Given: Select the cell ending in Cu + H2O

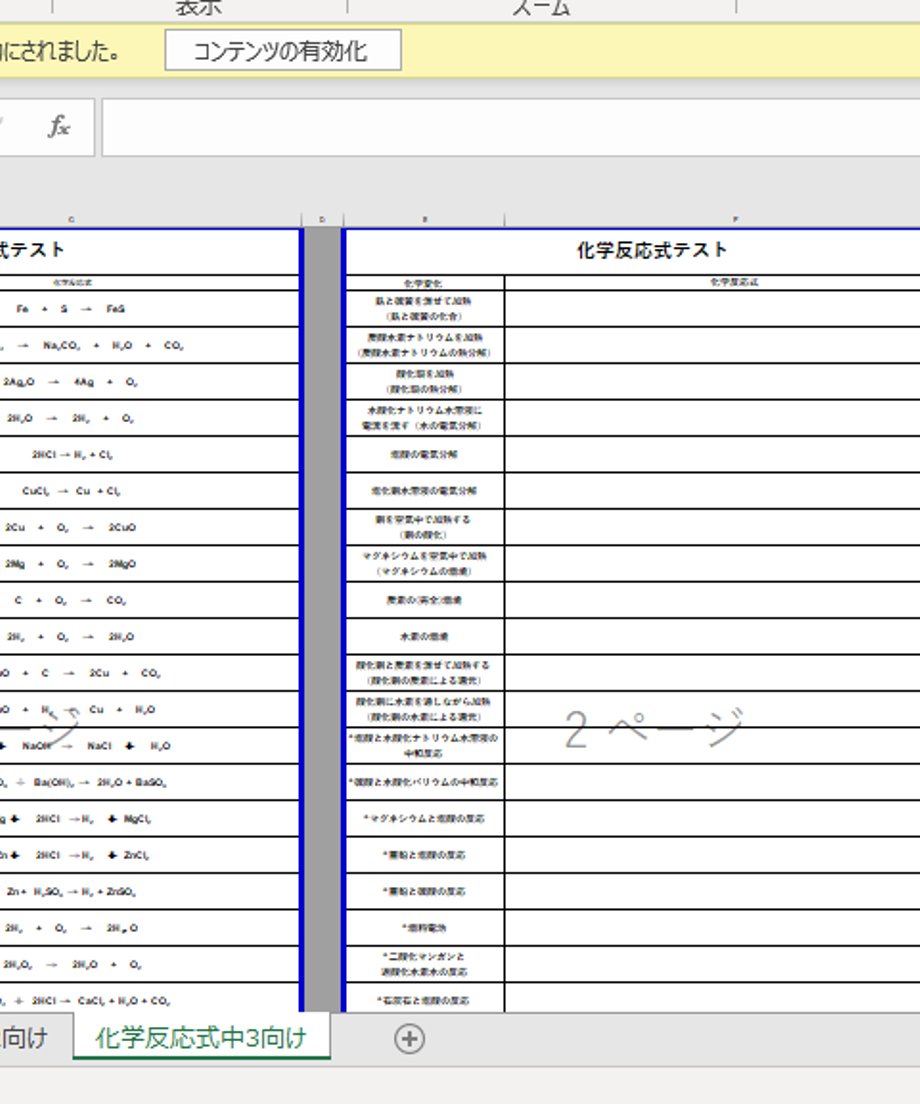Looking at the screenshot, I should pos(150,710).
